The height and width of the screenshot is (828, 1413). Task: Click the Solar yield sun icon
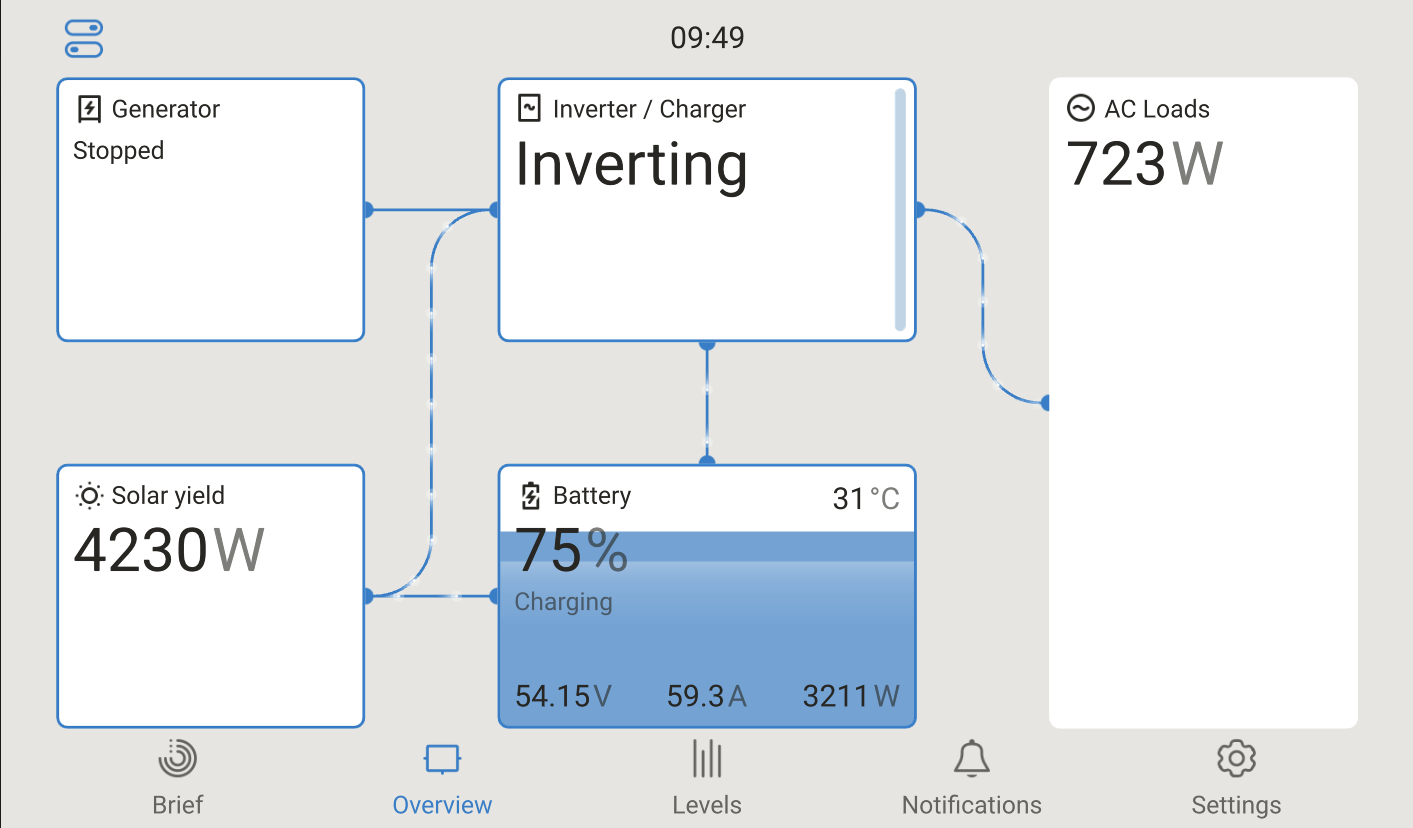[x=89, y=495]
